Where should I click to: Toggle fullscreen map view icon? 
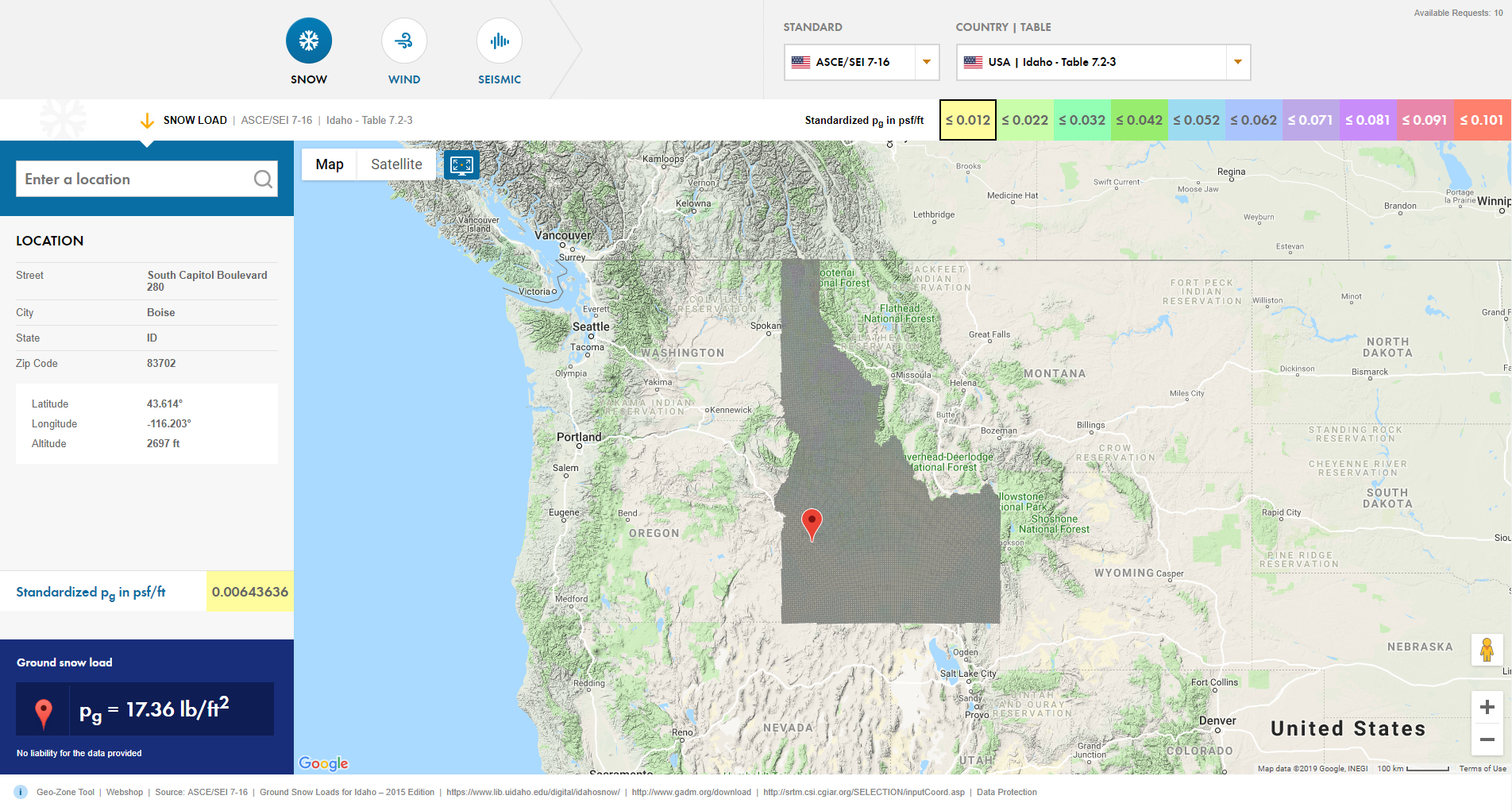click(461, 164)
